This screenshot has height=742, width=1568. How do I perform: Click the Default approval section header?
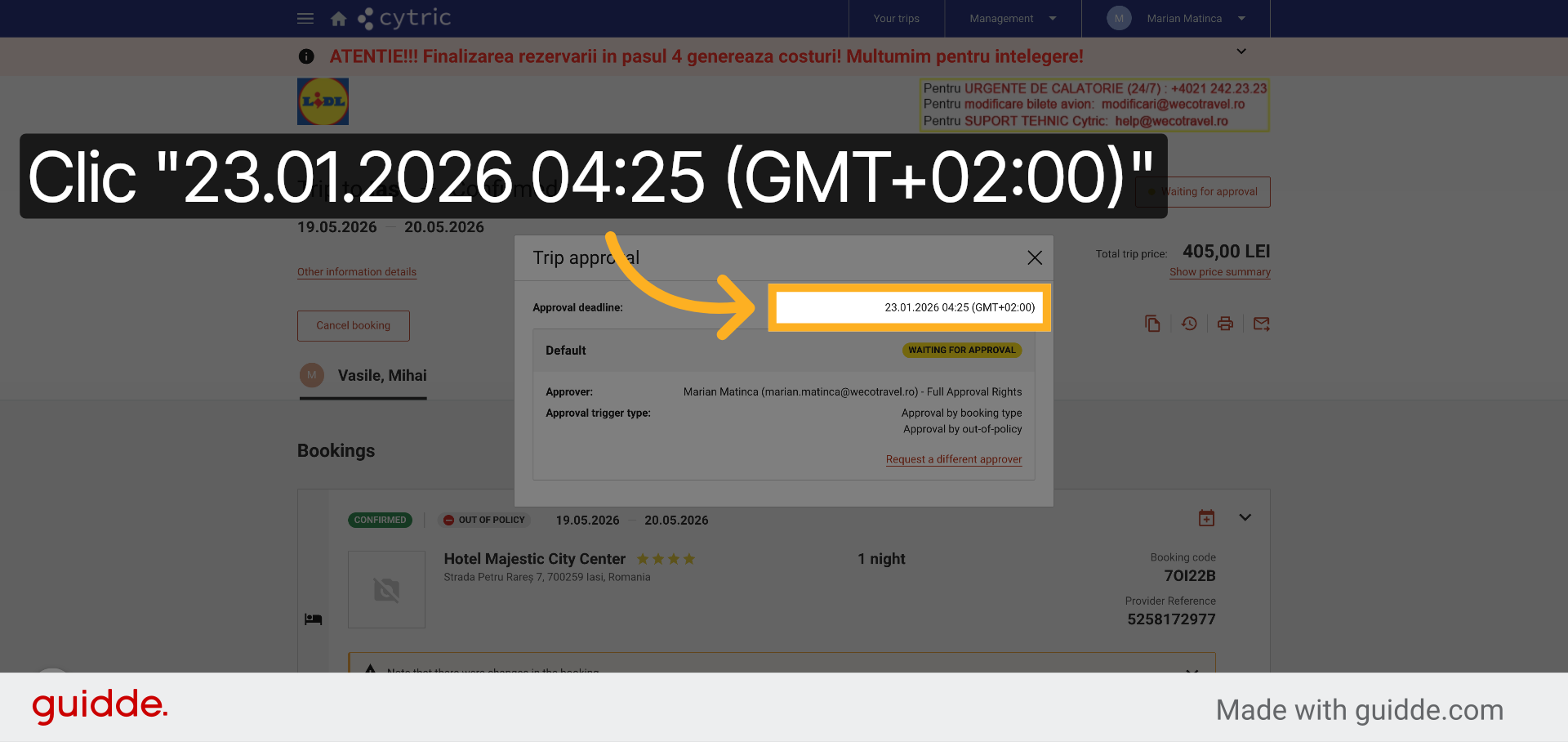pyautogui.click(x=784, y=350)
